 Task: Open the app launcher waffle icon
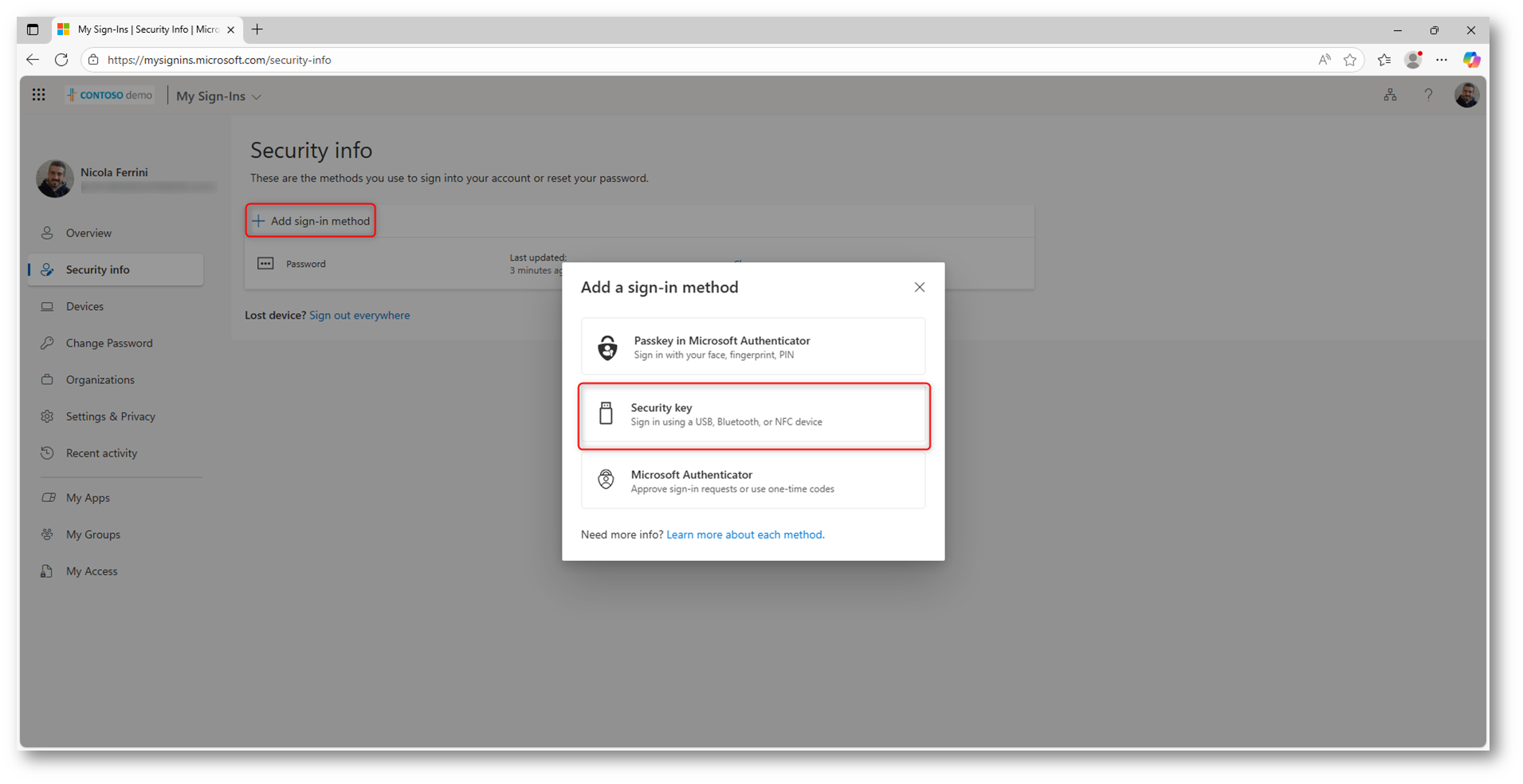pos(38,95)
